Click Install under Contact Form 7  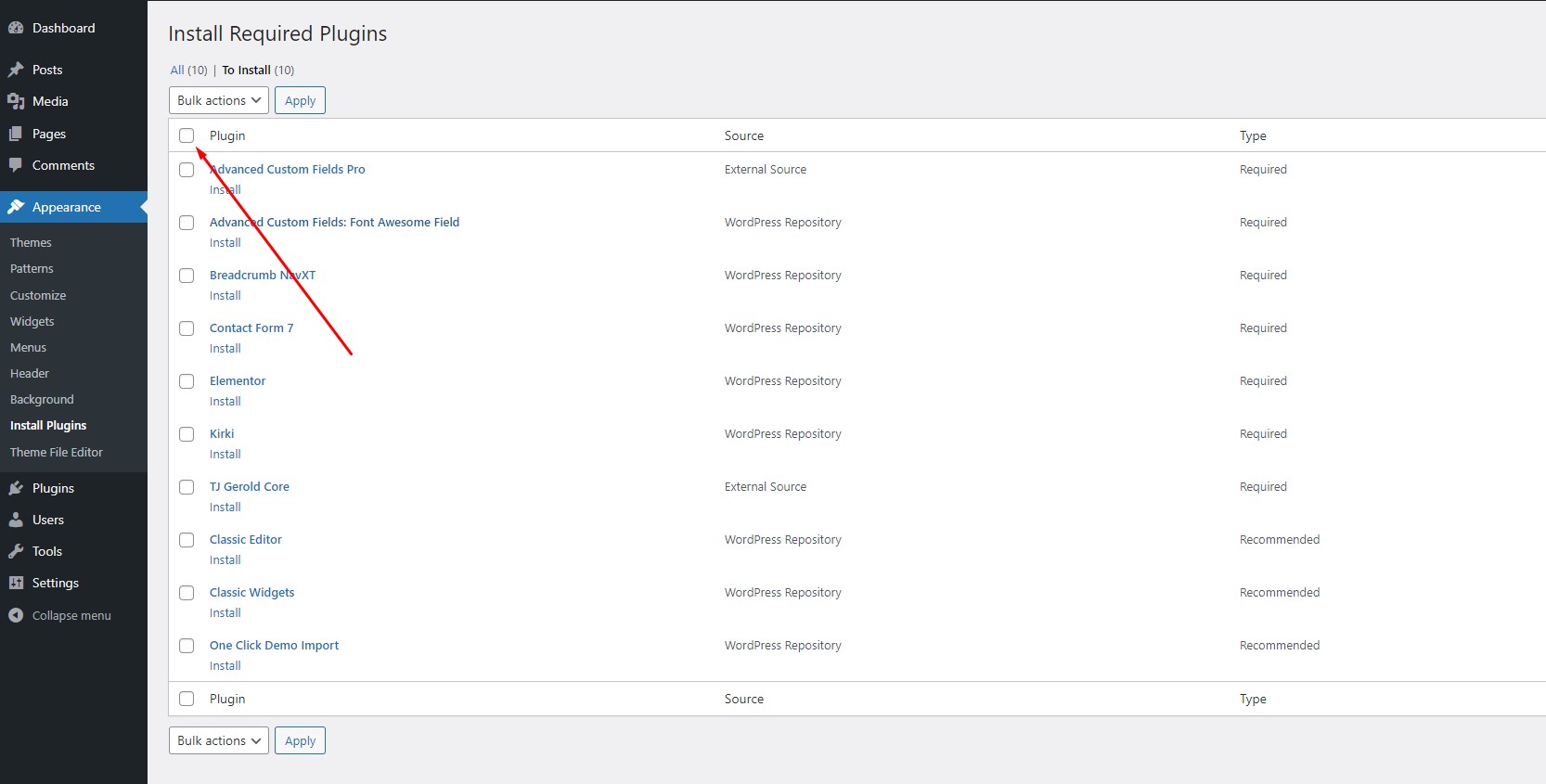click(x=225, y=348)
